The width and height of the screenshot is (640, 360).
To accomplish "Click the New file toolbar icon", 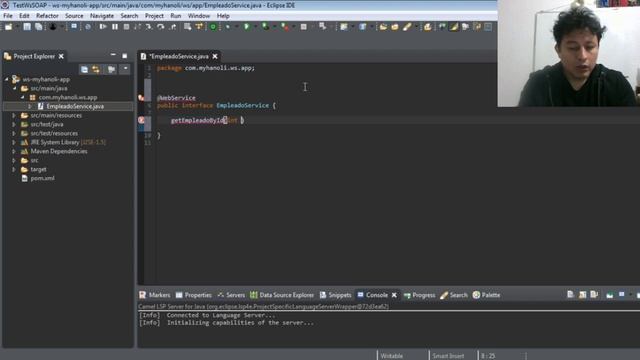I will coord(8,27).
